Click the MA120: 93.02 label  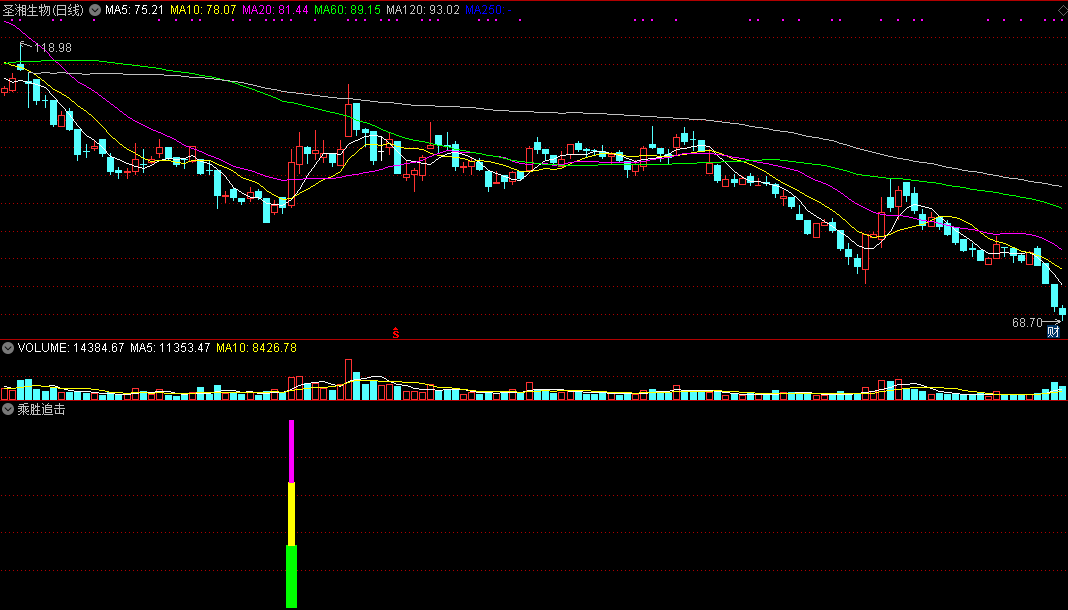(423, 10)
